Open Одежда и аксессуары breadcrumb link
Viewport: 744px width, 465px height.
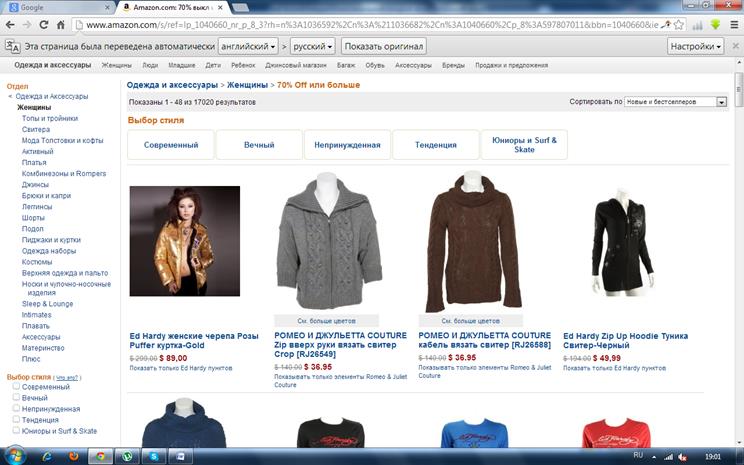click(172, 85)
